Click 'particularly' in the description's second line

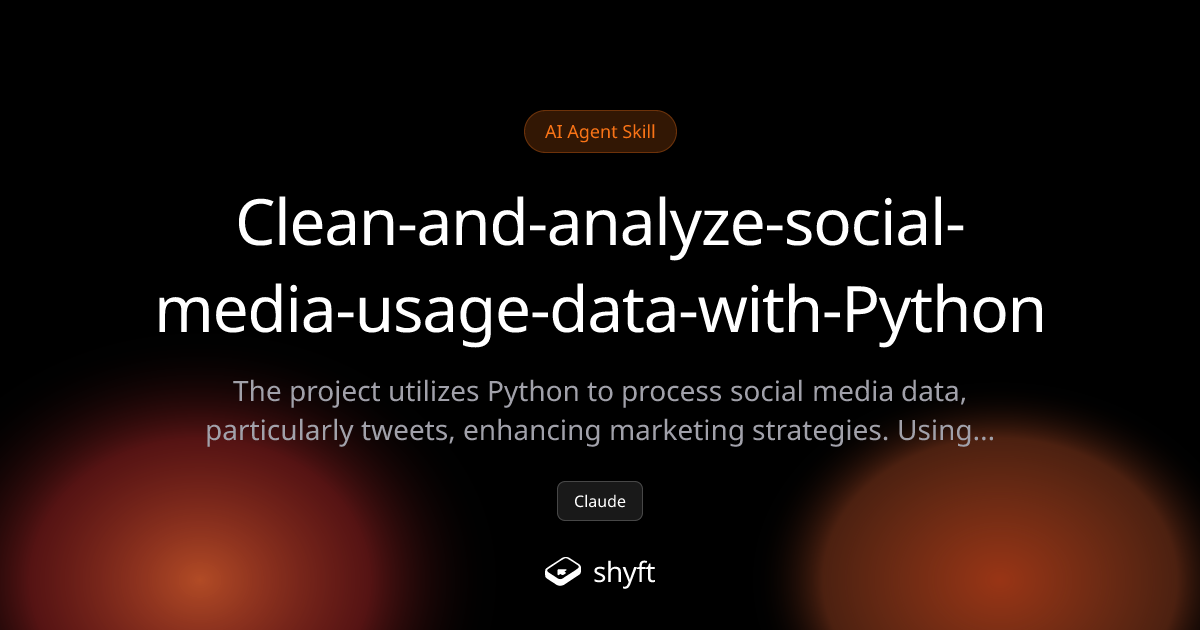click(x=279, y=432)
